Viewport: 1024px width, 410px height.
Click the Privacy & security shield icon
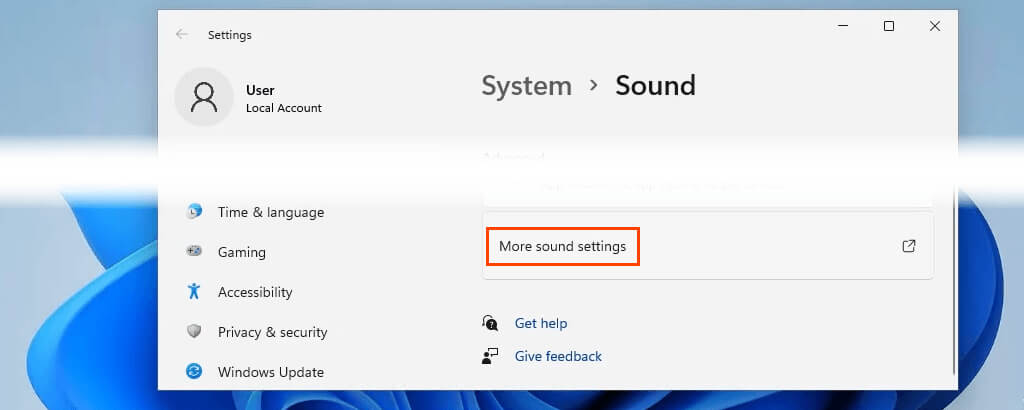194,332
